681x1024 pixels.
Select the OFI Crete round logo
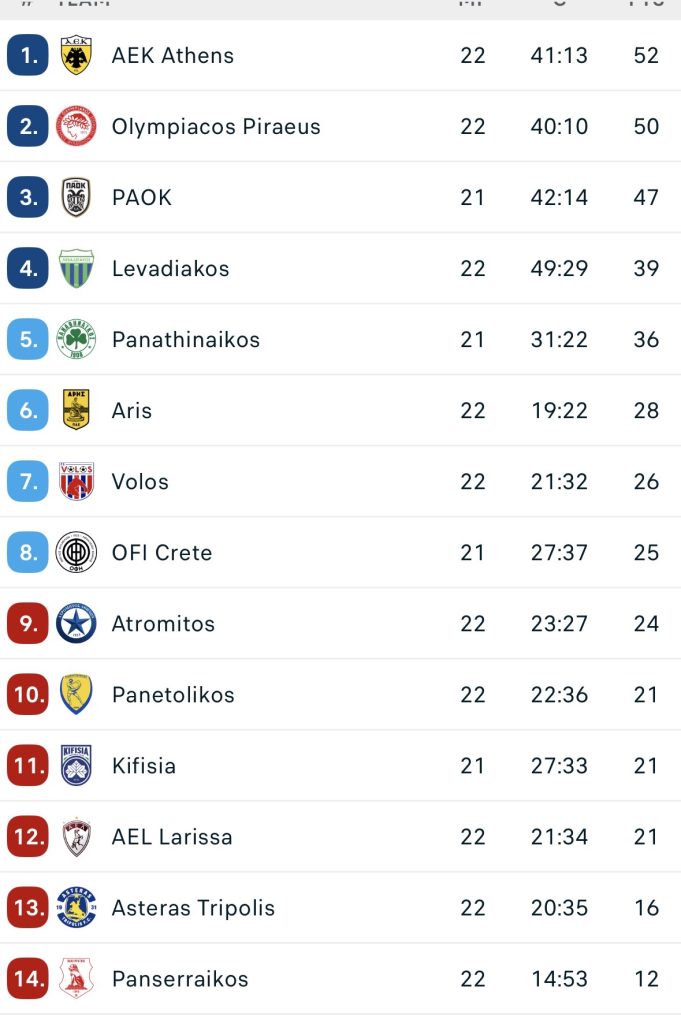click(x=76, y=553)
